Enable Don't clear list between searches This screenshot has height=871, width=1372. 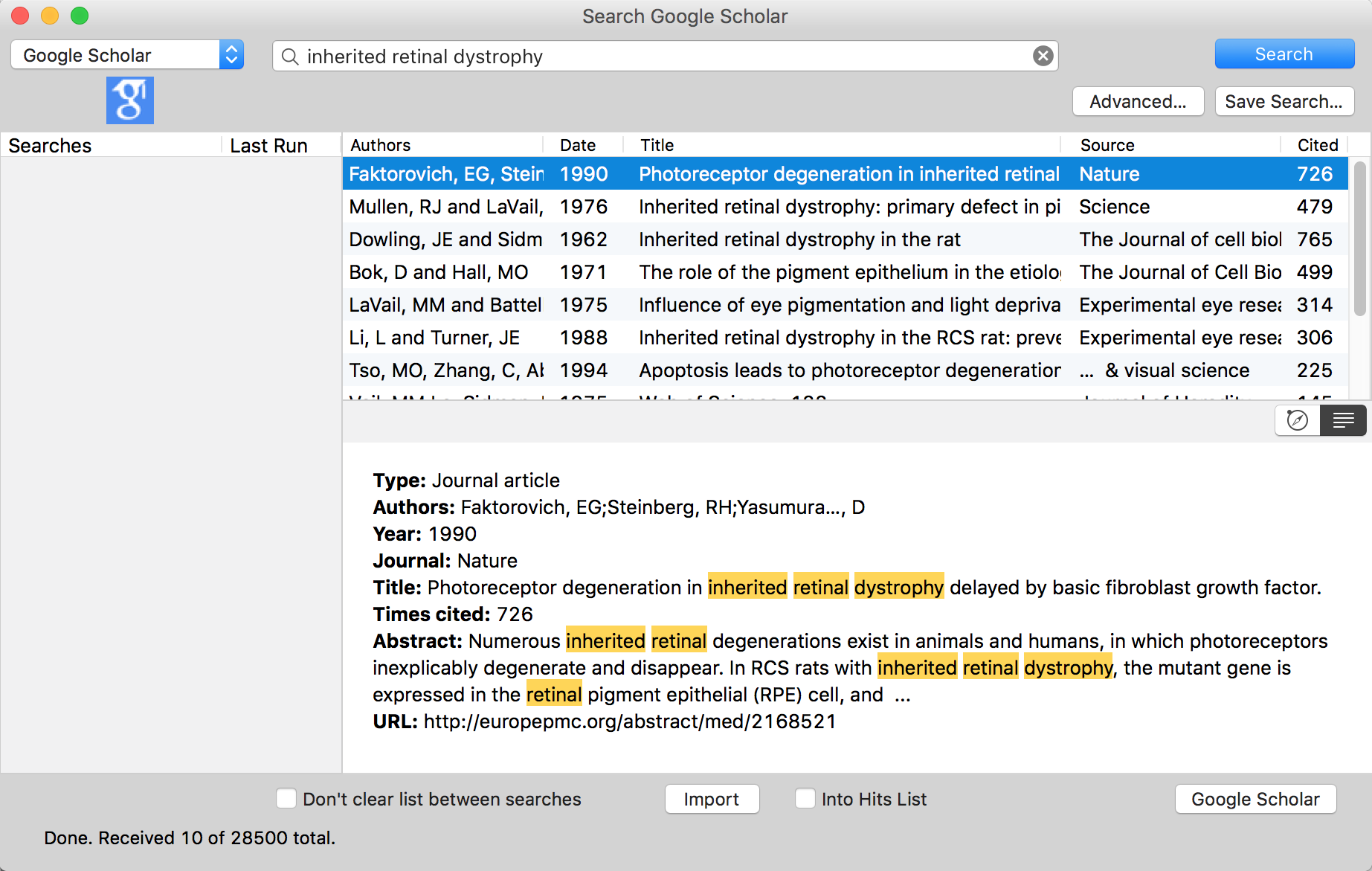click(286, 798)
